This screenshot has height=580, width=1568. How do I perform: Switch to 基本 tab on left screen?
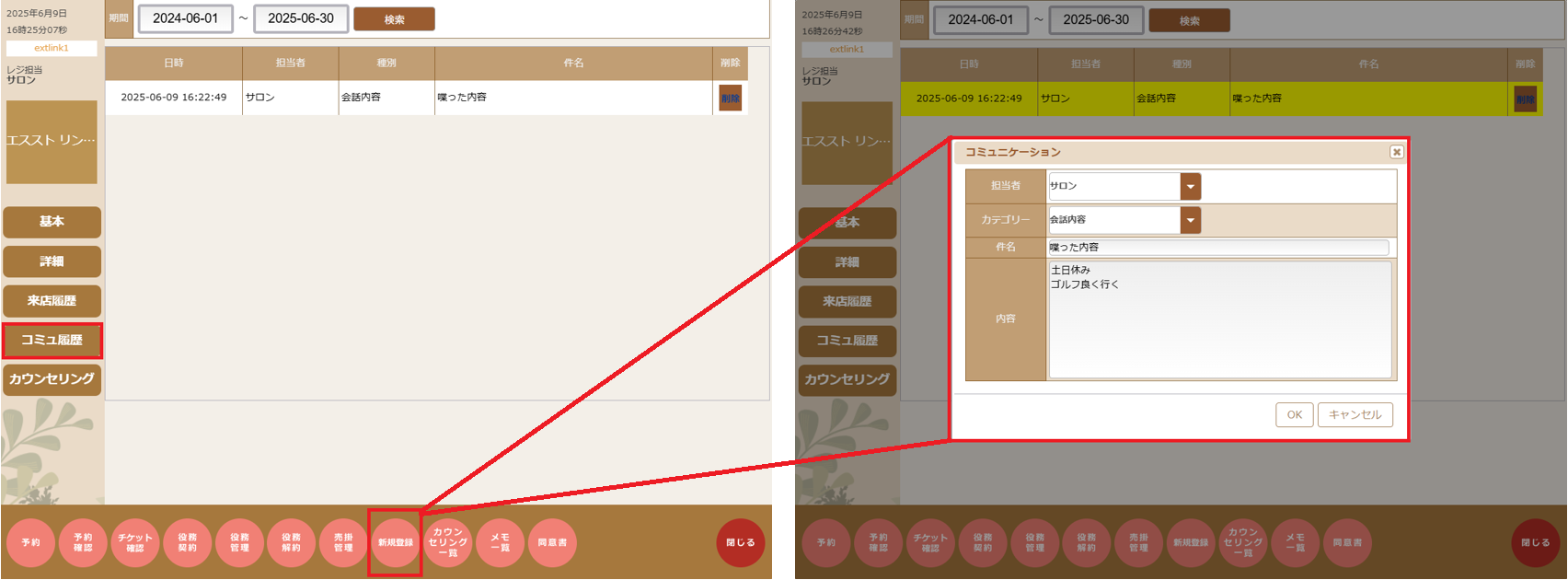[52, 222]
